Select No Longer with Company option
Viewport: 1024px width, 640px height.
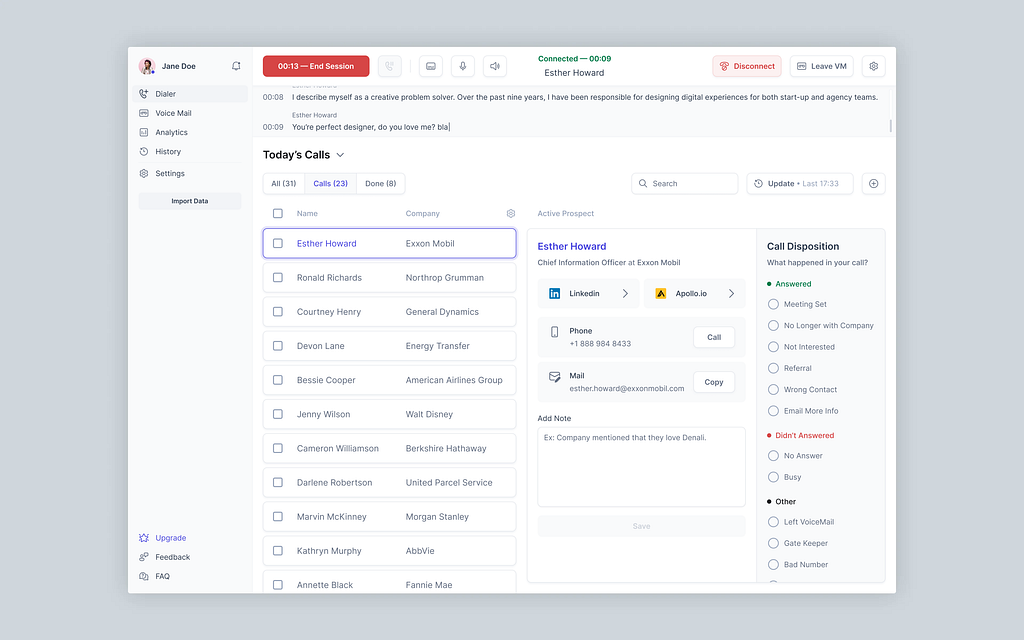(773, 325)
